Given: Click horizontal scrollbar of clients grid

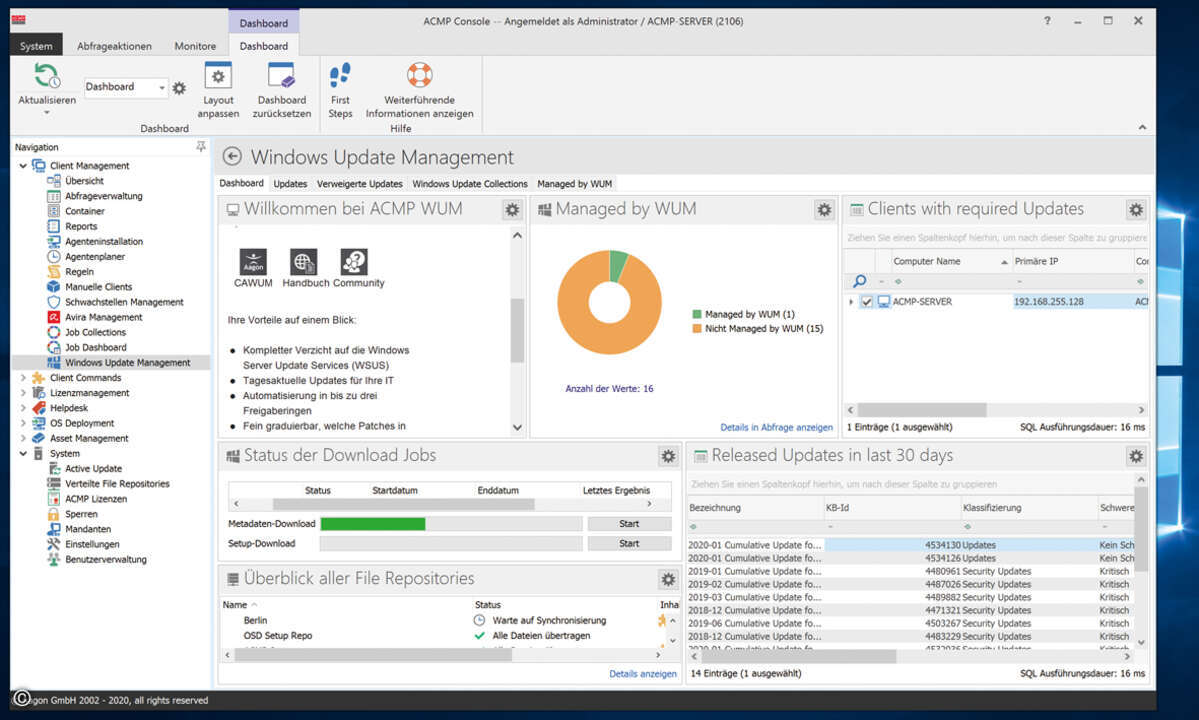Looking at the screenshot, I should coord(921,410).
